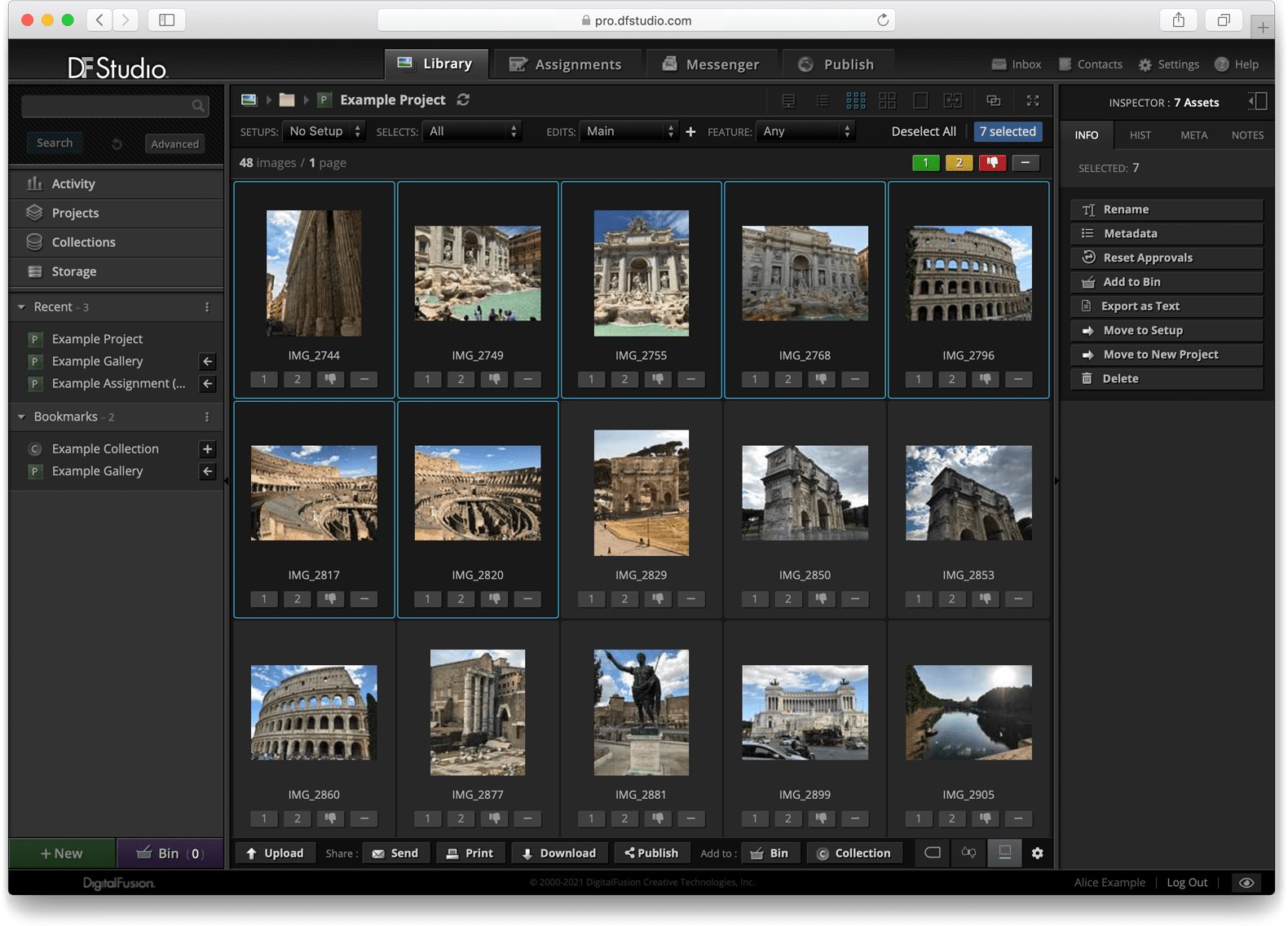Click the plus icon to add an edit
The width and height of the screenshot is (1288, 926).
coord(690,131)
